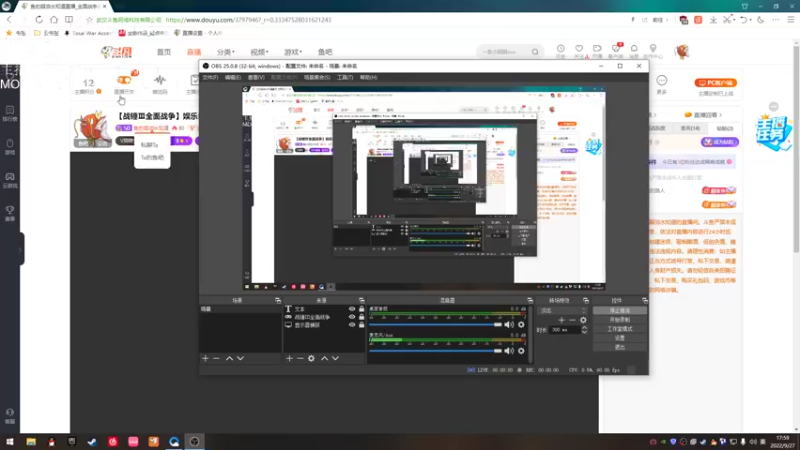The image size is (800, 450).
Task: Open the 历史 history icon on Douyu header
Action: pos(561,49)
